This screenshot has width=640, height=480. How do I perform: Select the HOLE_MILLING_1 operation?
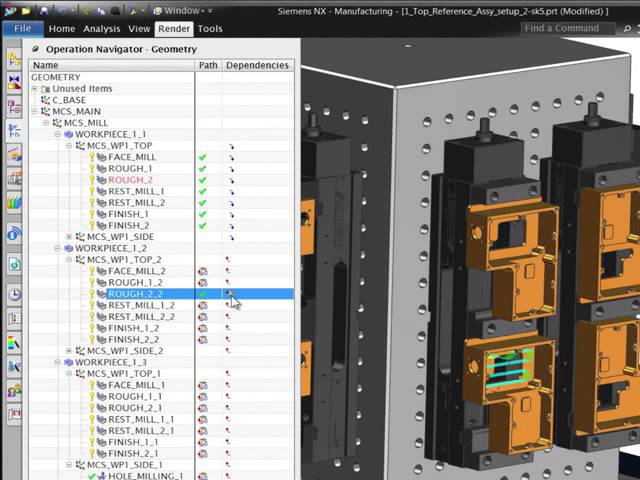(146, 476)
